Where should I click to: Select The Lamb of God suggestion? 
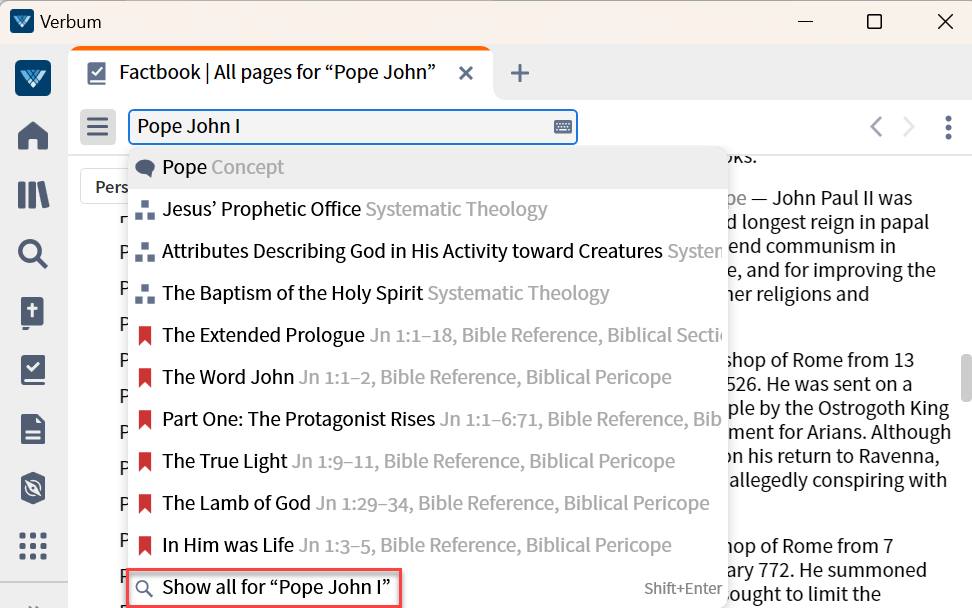click(x=428, y=503)
